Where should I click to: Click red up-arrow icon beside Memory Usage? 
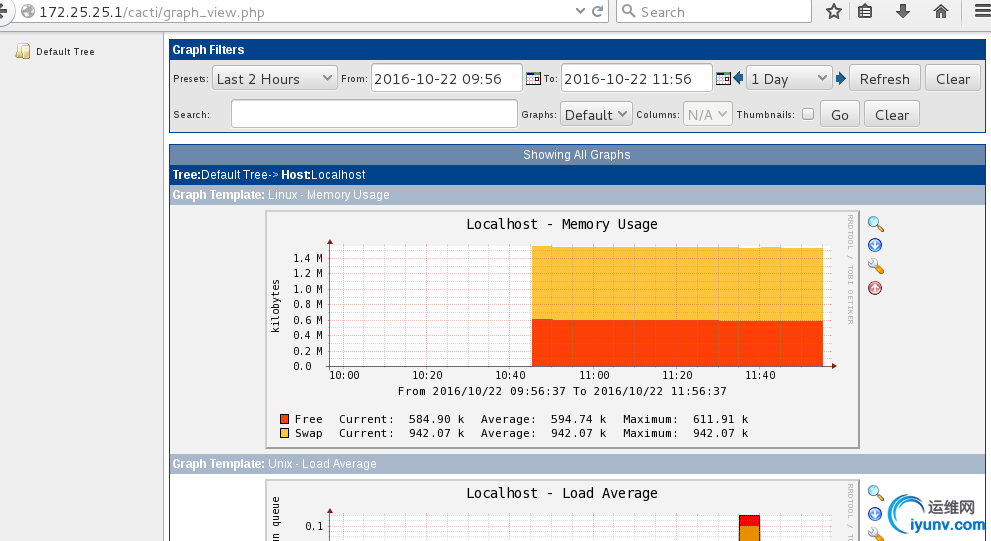pos(875,288)
